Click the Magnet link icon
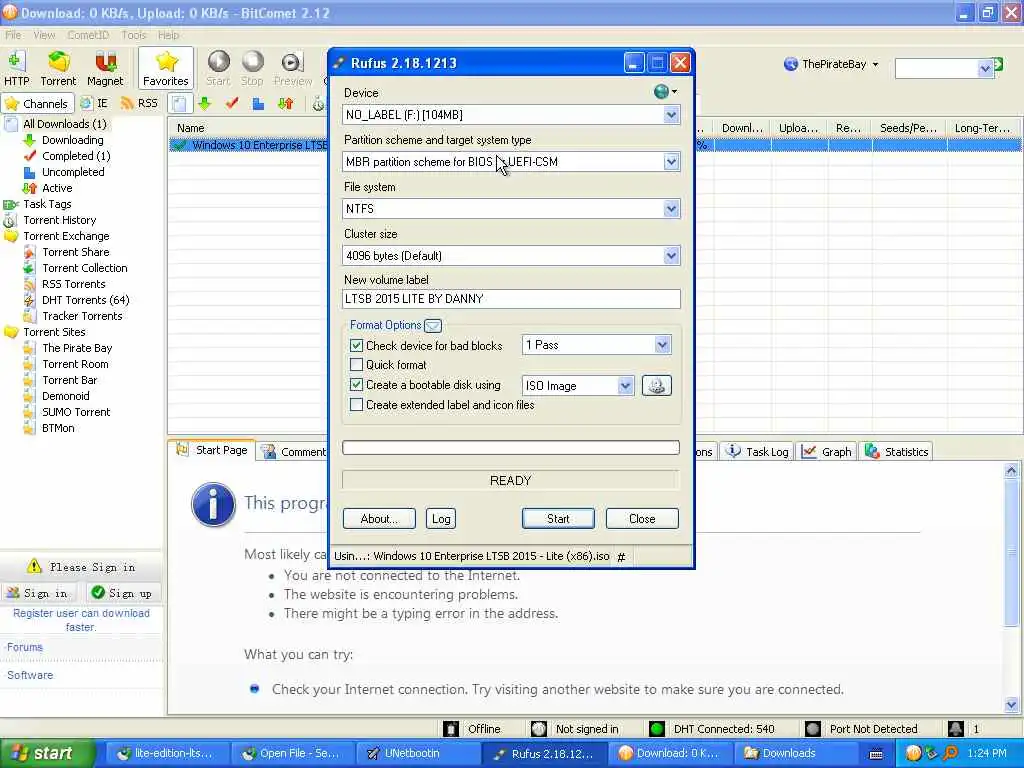Viewport: 1024px width, 768px height. pyautogui.click(x=104, y=68)
